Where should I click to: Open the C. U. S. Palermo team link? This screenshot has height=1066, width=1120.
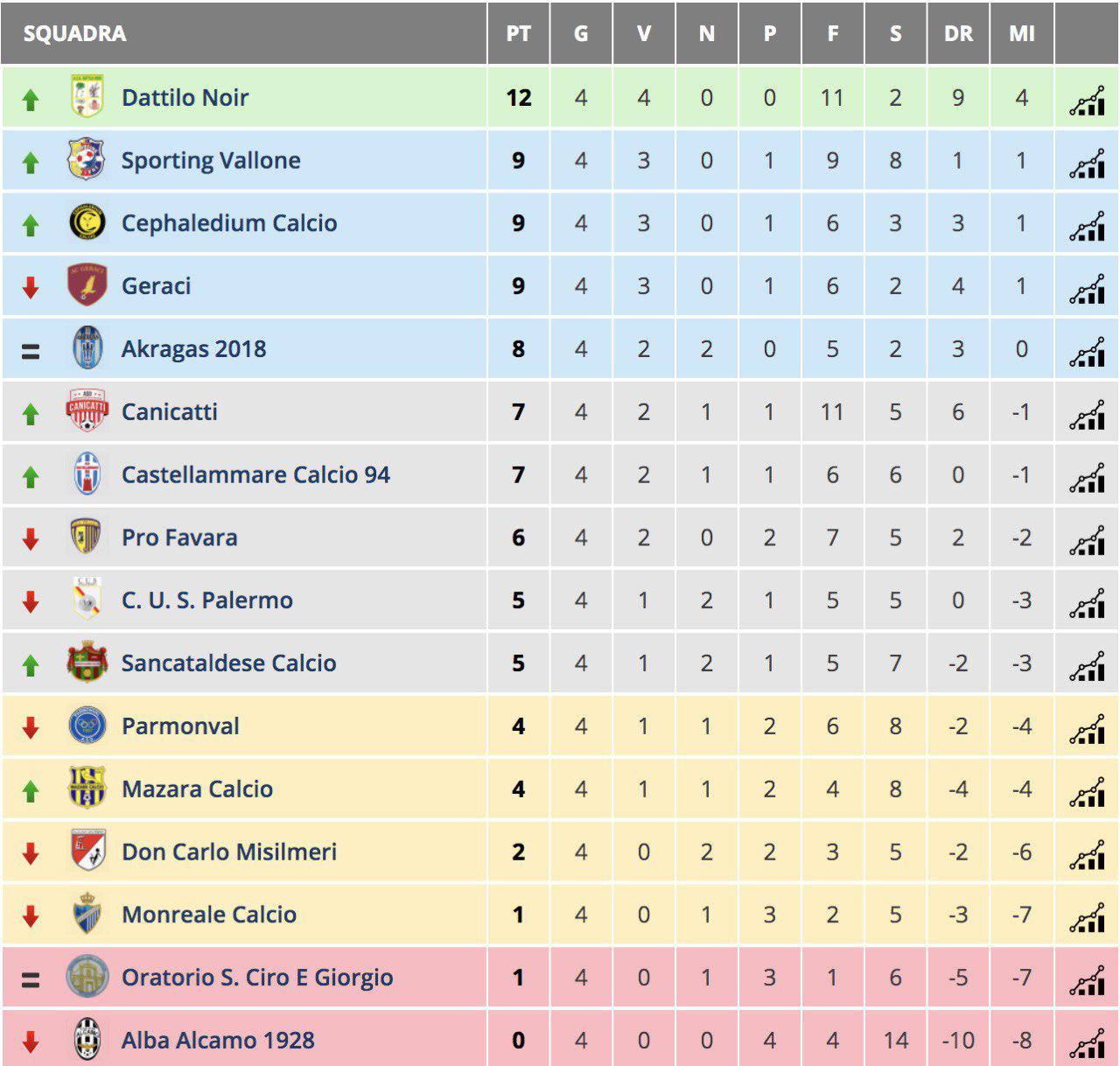[207, 600]
